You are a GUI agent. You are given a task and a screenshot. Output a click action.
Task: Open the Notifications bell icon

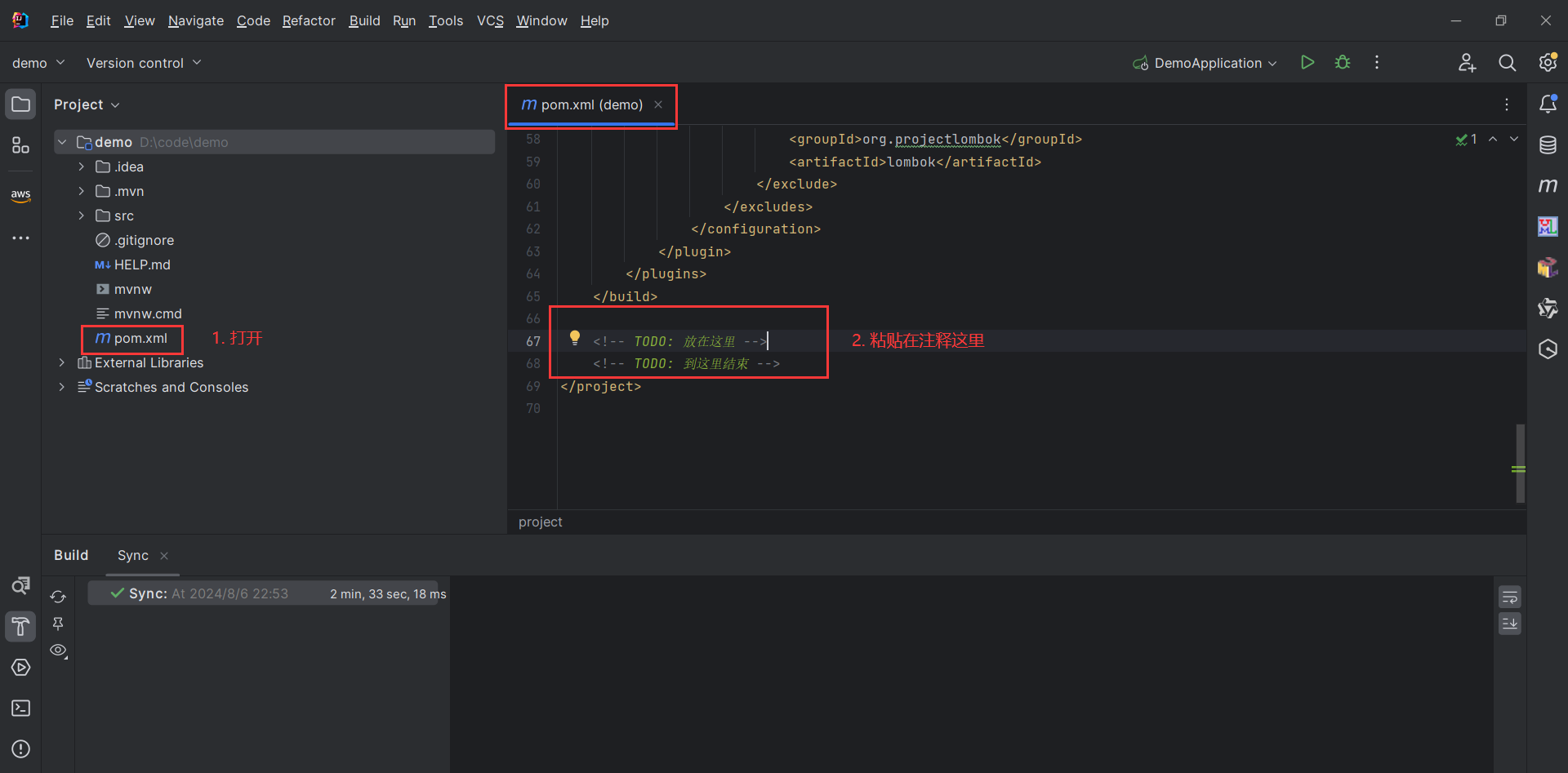(1548, 104)
